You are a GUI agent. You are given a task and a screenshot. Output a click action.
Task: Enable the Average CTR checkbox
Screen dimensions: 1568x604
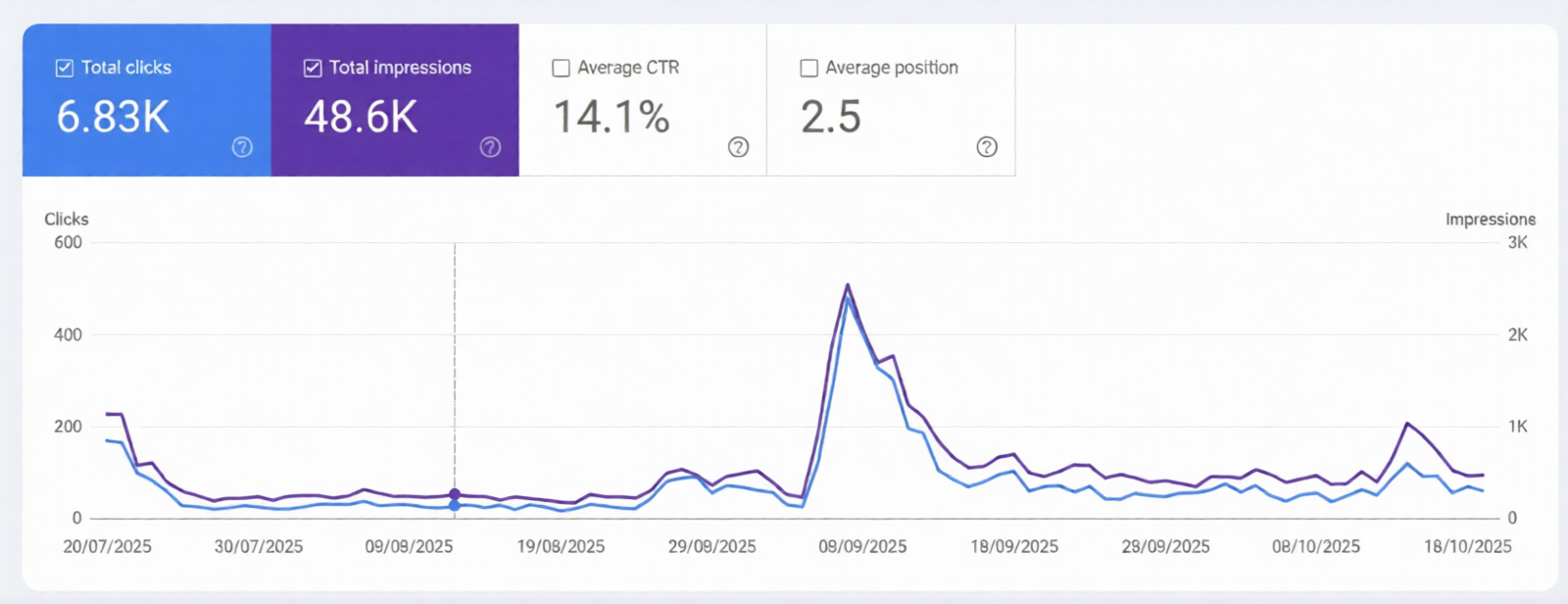tap(561, 68)
